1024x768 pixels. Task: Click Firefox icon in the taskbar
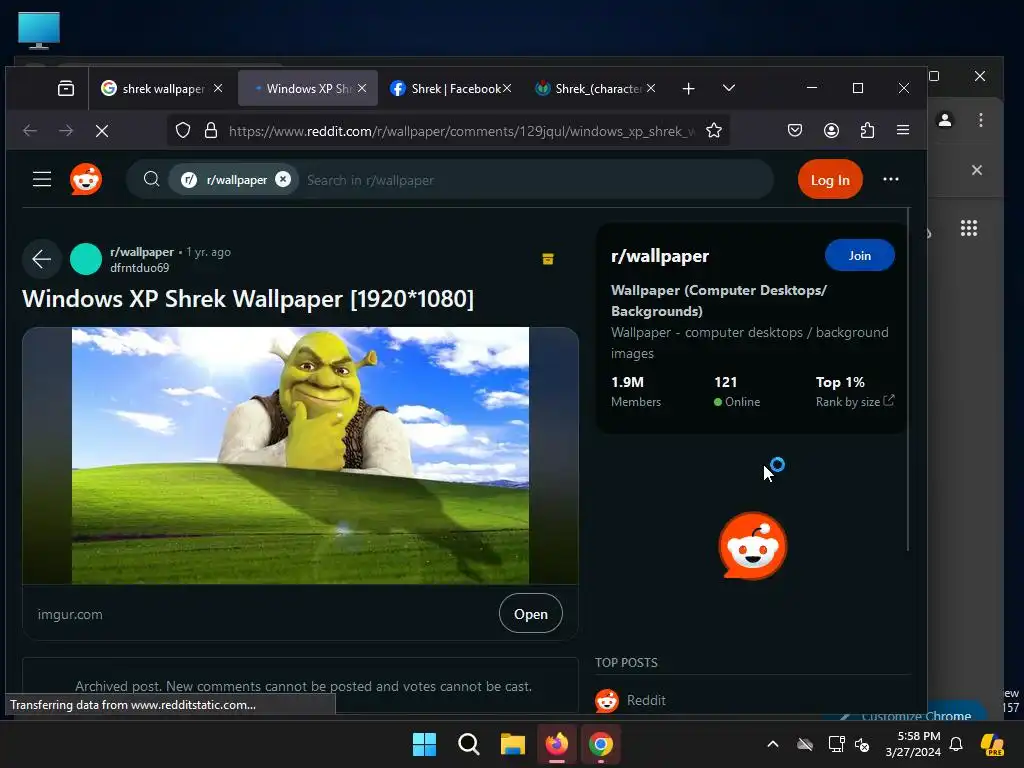[x=557, y=744]
